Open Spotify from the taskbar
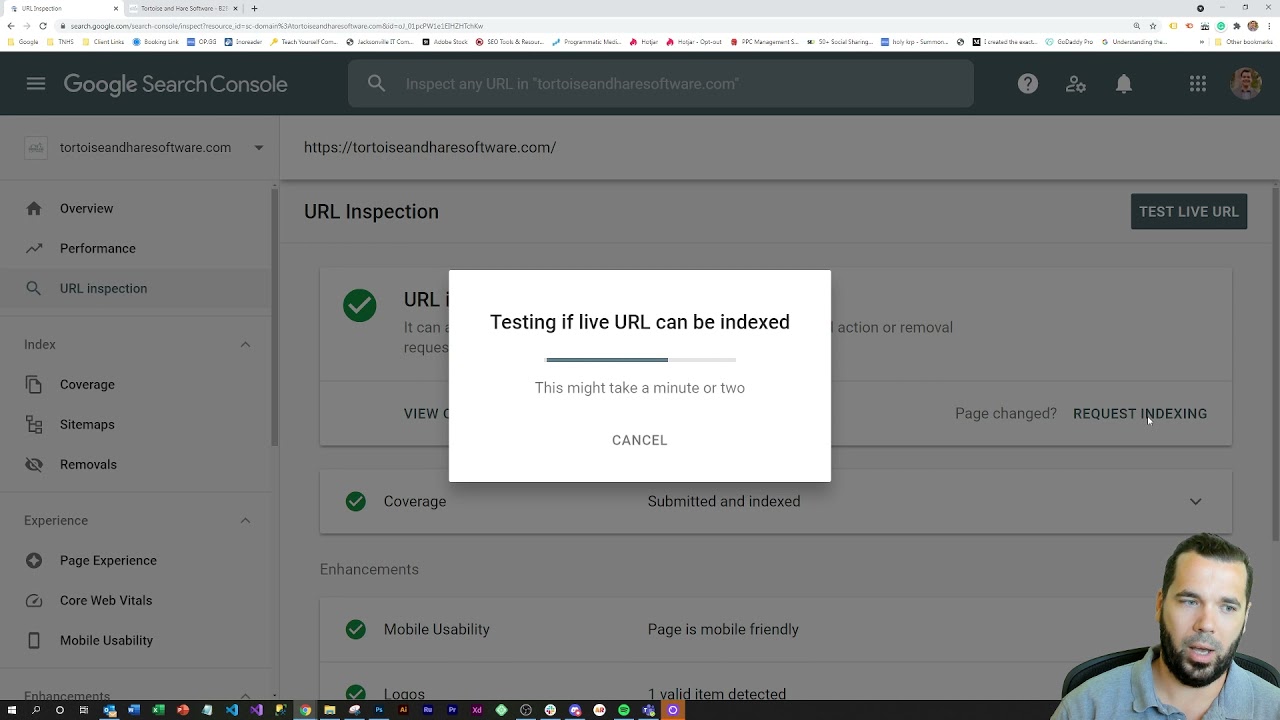Image resolution: width=1280 pixels, height=720 pixels. [624, 710]
